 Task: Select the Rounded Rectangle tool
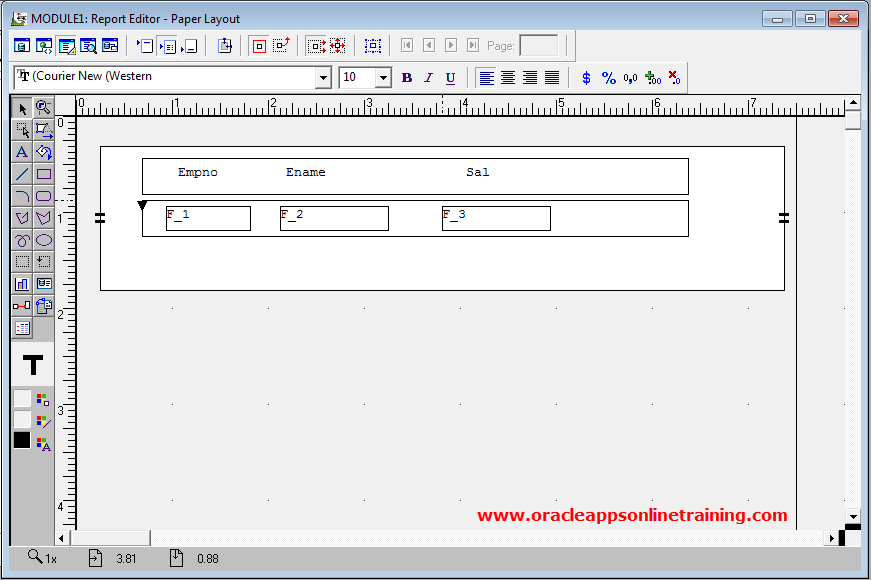(x=44, y=196)
